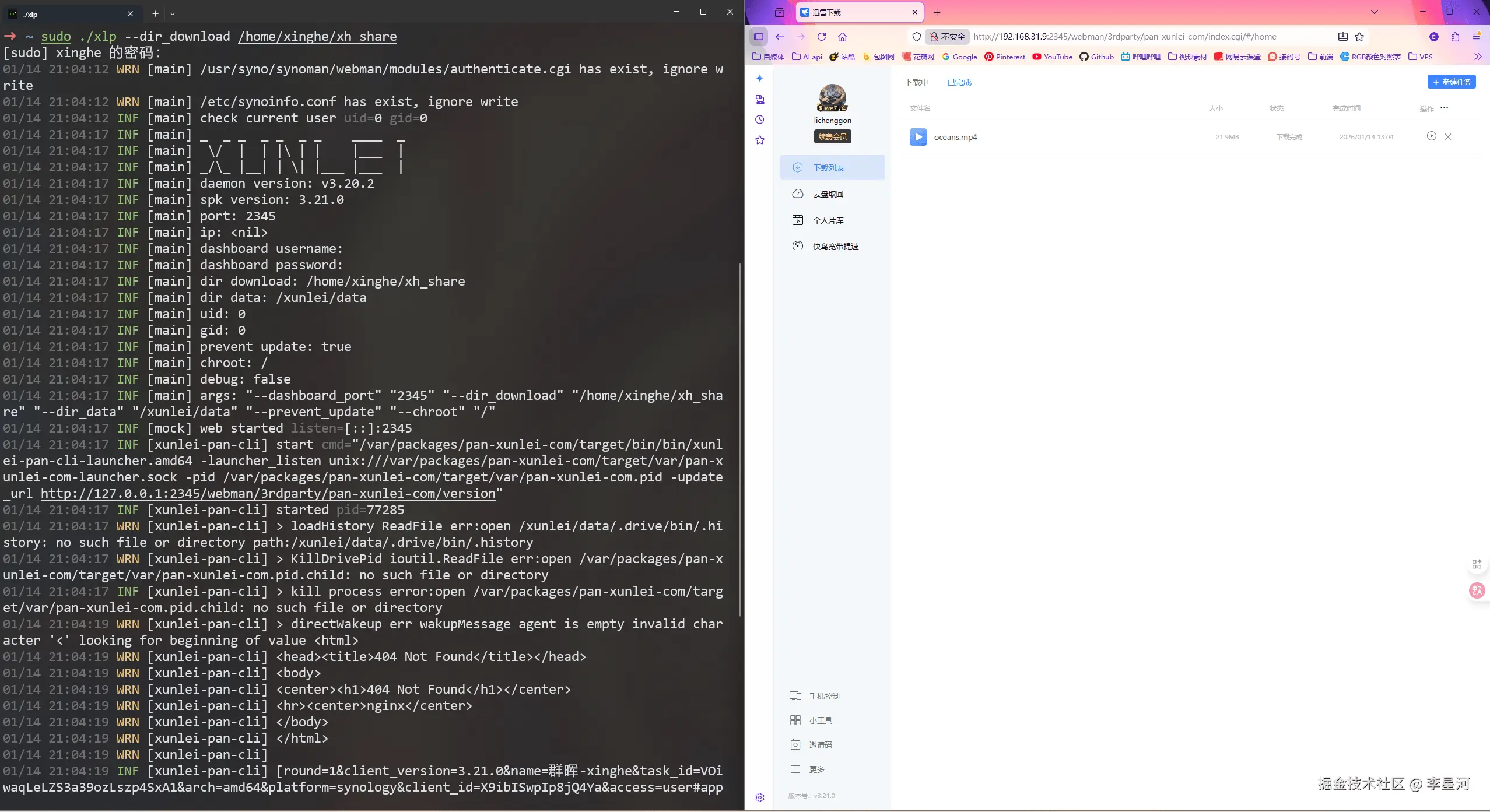The height and width of the screenshot is (812, 1490).
Task: Delete the oceans.mp4 task with X icon
Action: [1448, 136]
